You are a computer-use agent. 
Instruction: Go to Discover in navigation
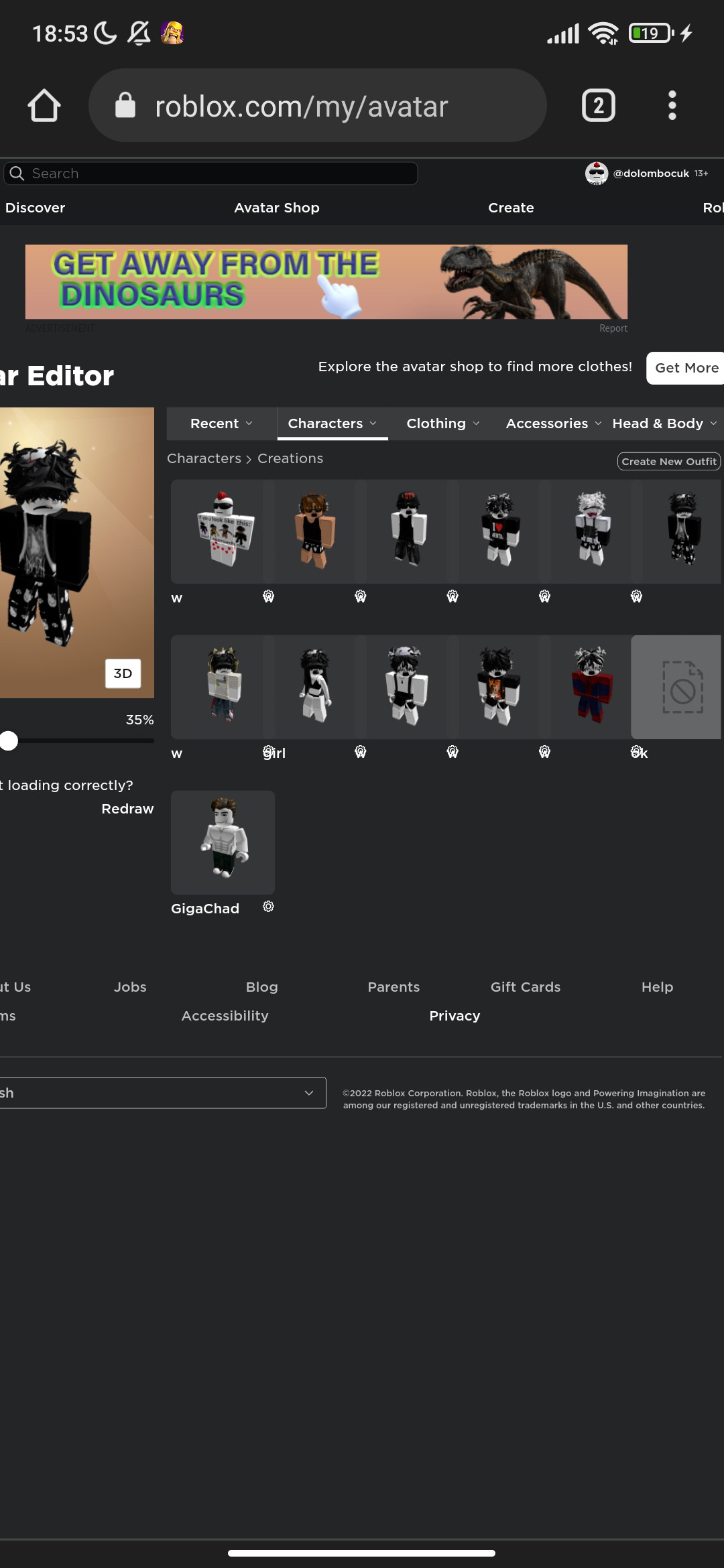35,208
